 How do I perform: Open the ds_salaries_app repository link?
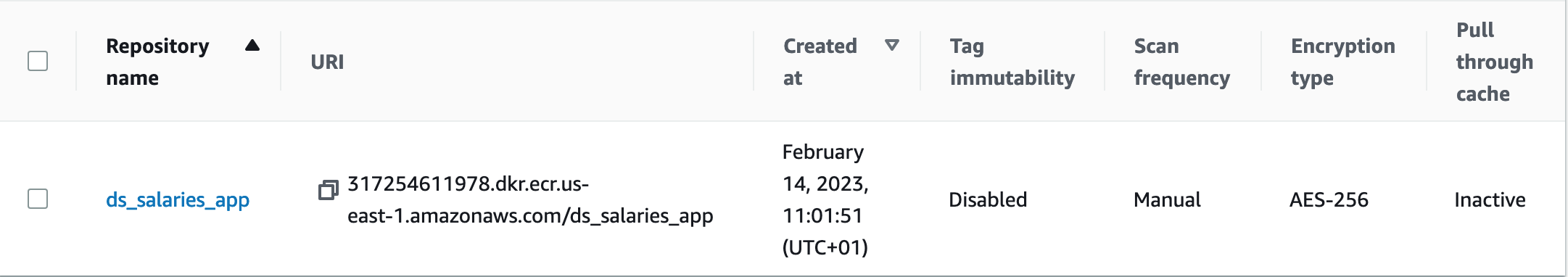click(178, 199)
